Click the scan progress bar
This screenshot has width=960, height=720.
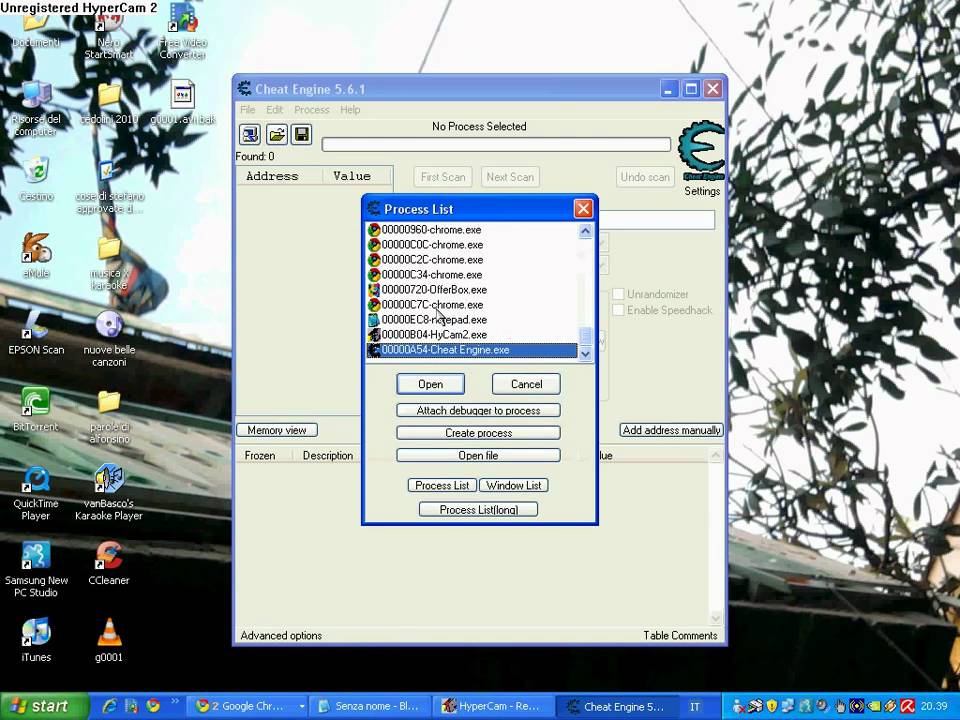tap(496, 144)
